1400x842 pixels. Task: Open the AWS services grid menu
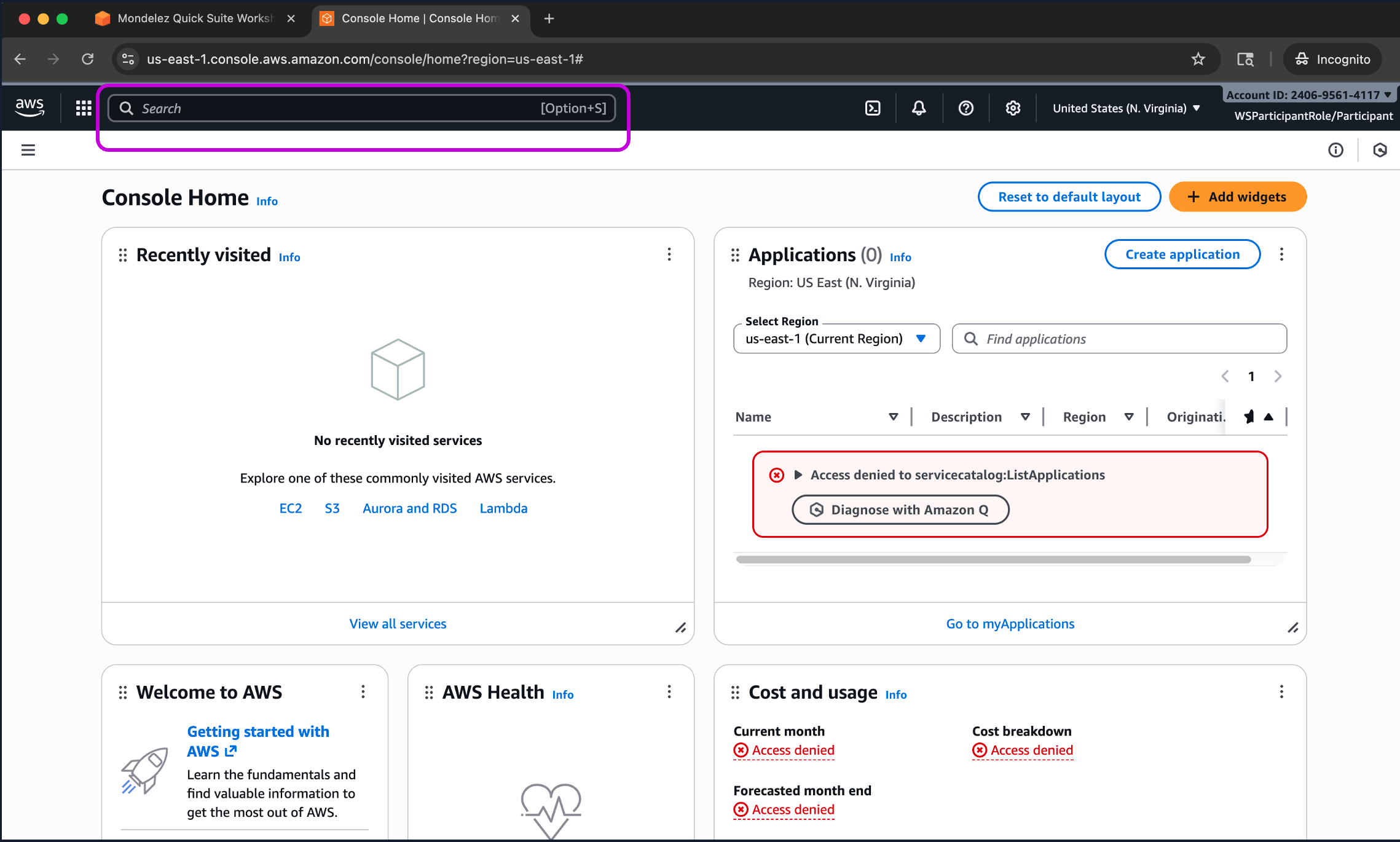point(84,108)
